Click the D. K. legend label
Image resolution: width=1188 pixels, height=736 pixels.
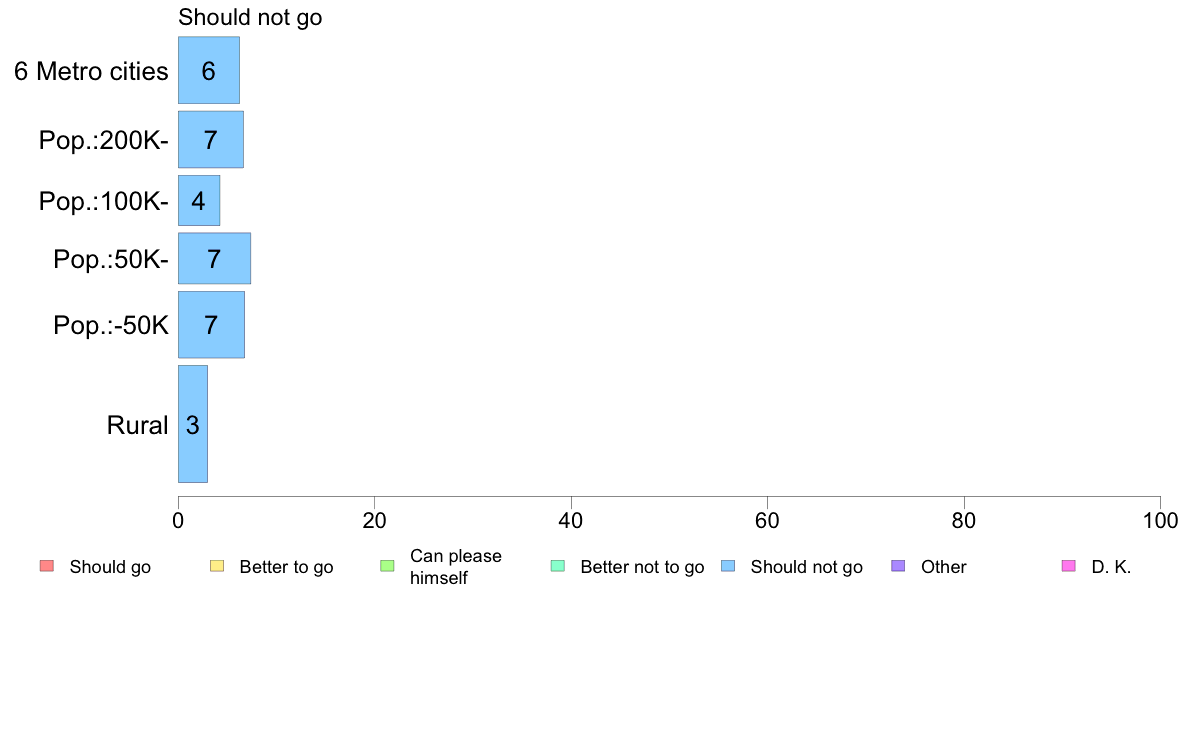point(1111,567)
